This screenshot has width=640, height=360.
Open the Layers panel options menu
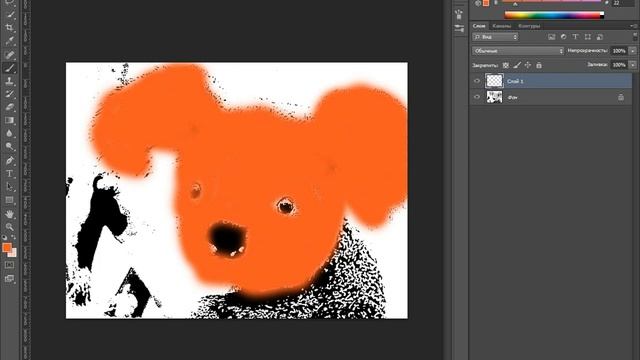tap(633, 26)
